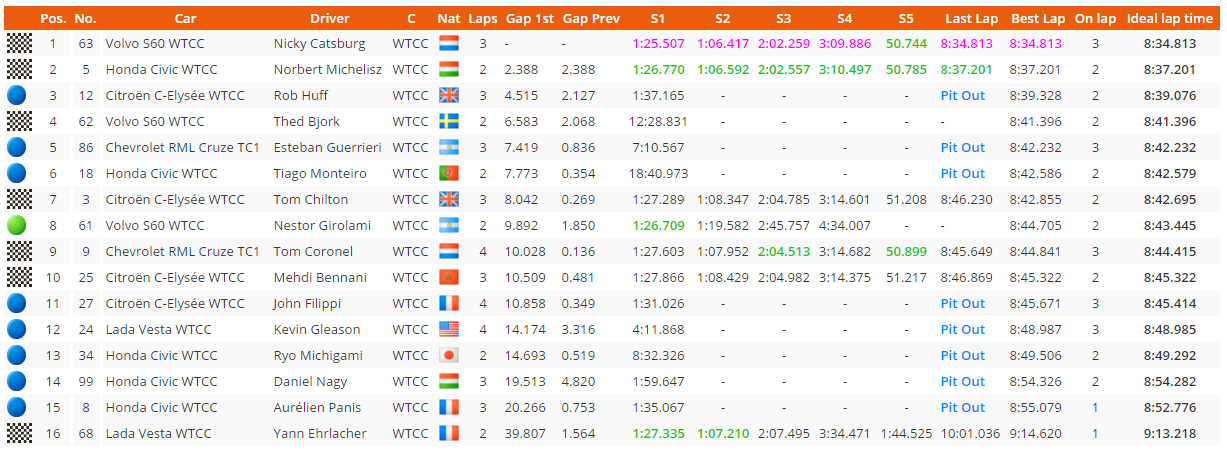Click the UK flag next to Rob Huff
This screenshot has width=1227, height=453.
(x=449, y=95)
